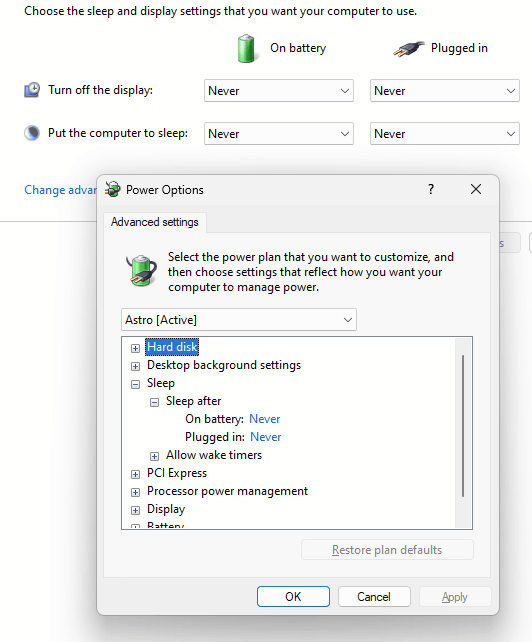
Task: Click the battery-with-plug icon in dialog
Action: point(142,270)
